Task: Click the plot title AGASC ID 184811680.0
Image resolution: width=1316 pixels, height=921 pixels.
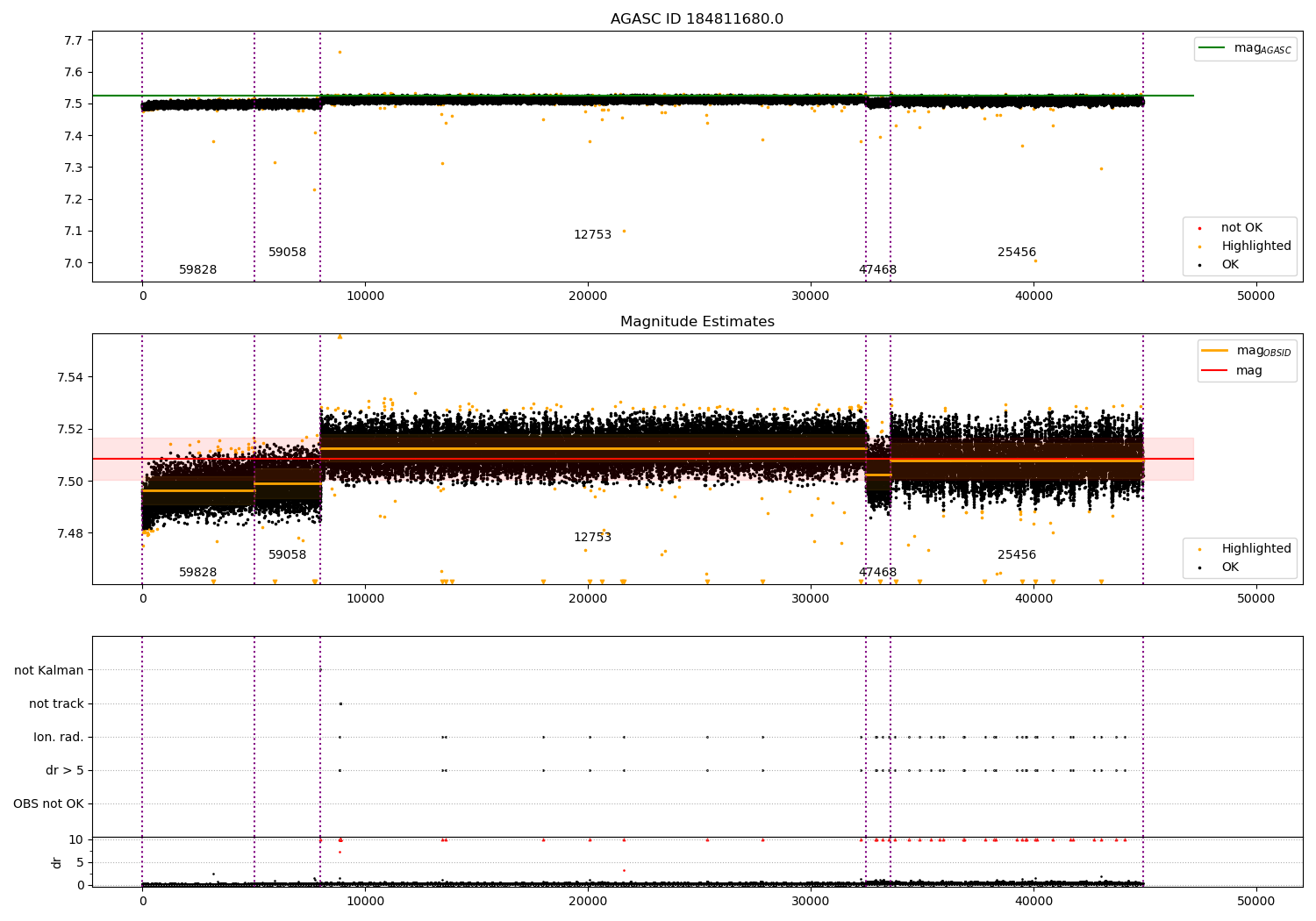Action: pyautogui.click(x=697, y=19)
